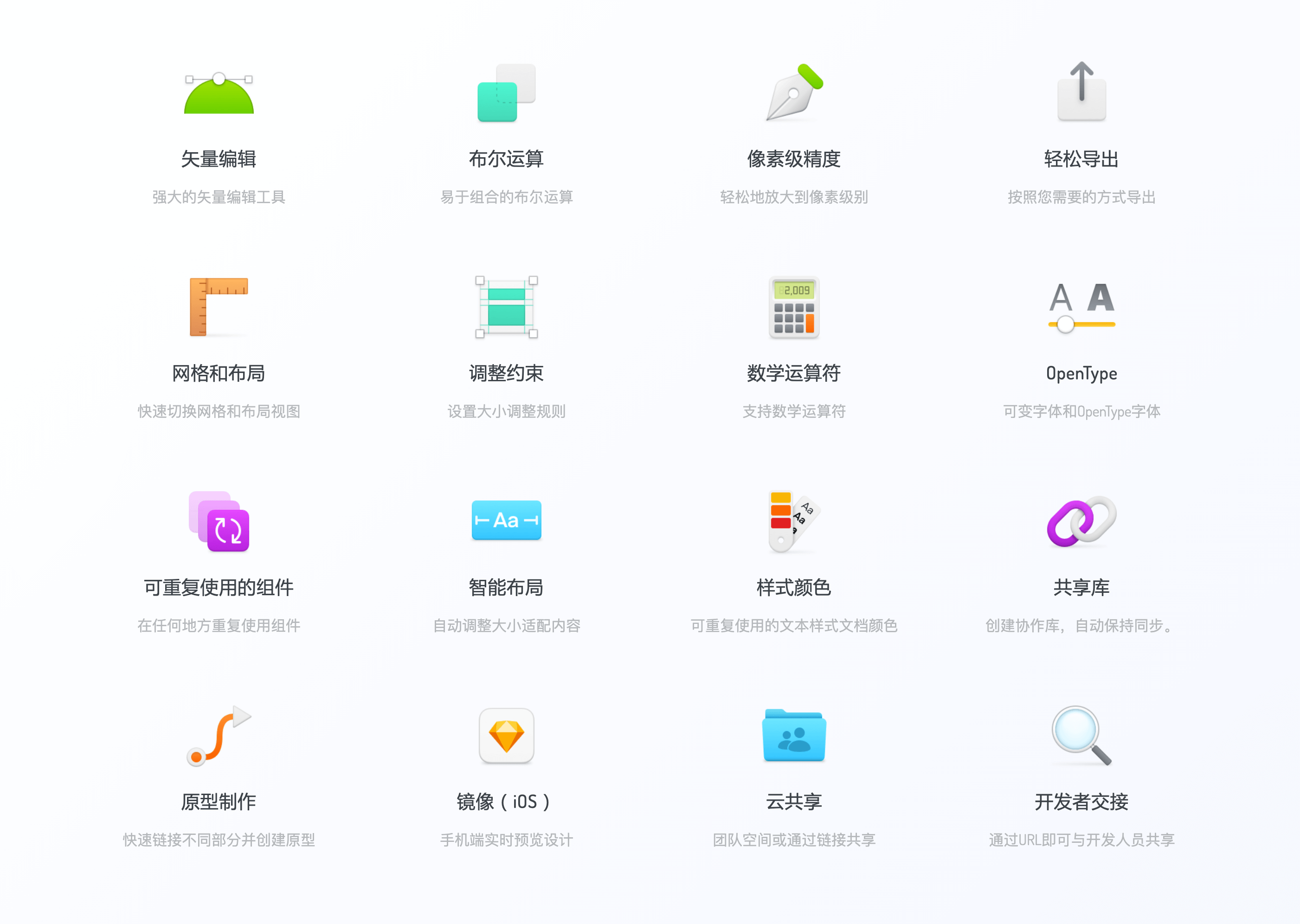Click the resize constraints icon
Viewport: 1300px width, 924px height.
tap(506, 307)
